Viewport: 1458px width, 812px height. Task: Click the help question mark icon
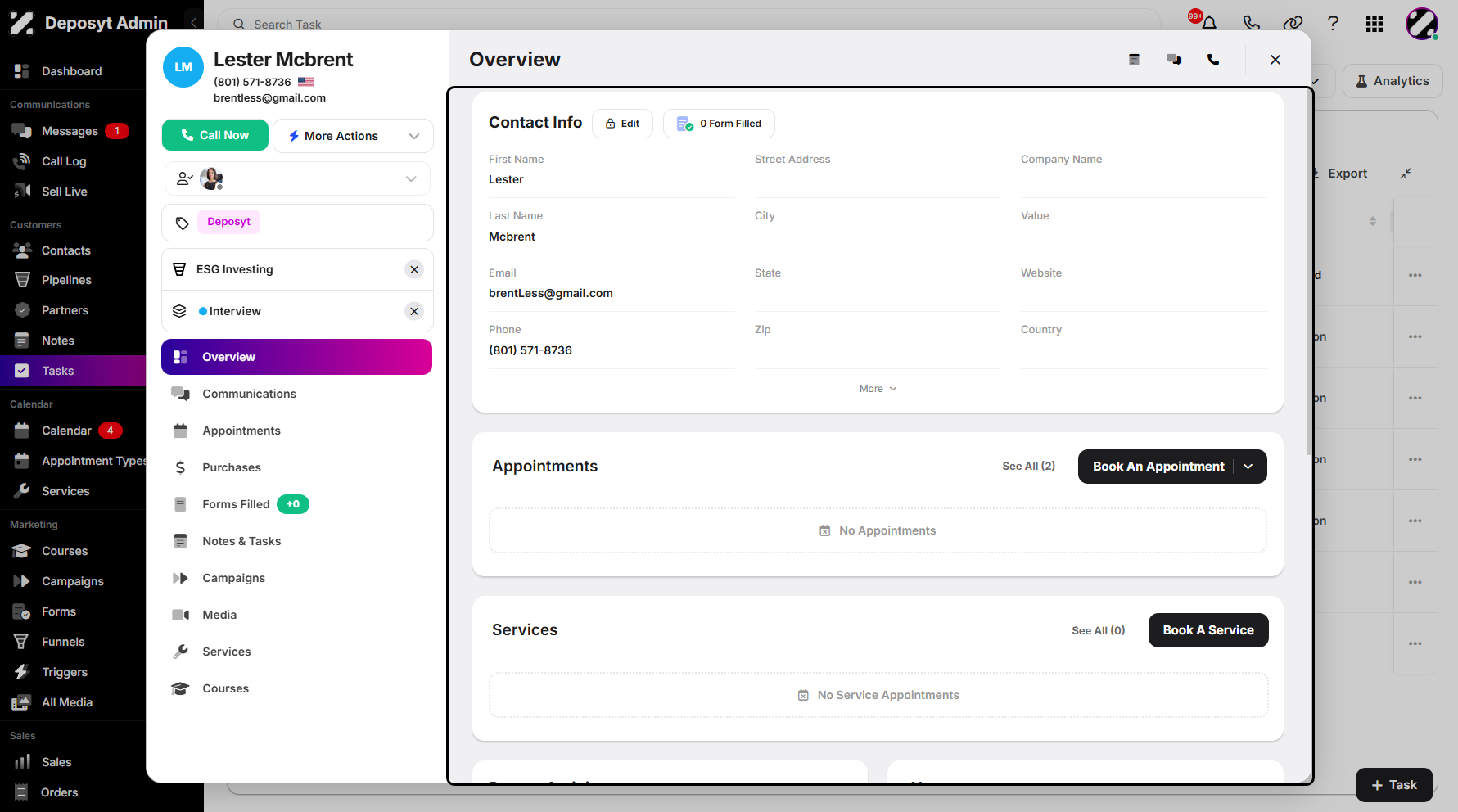tap(1333, 23)
